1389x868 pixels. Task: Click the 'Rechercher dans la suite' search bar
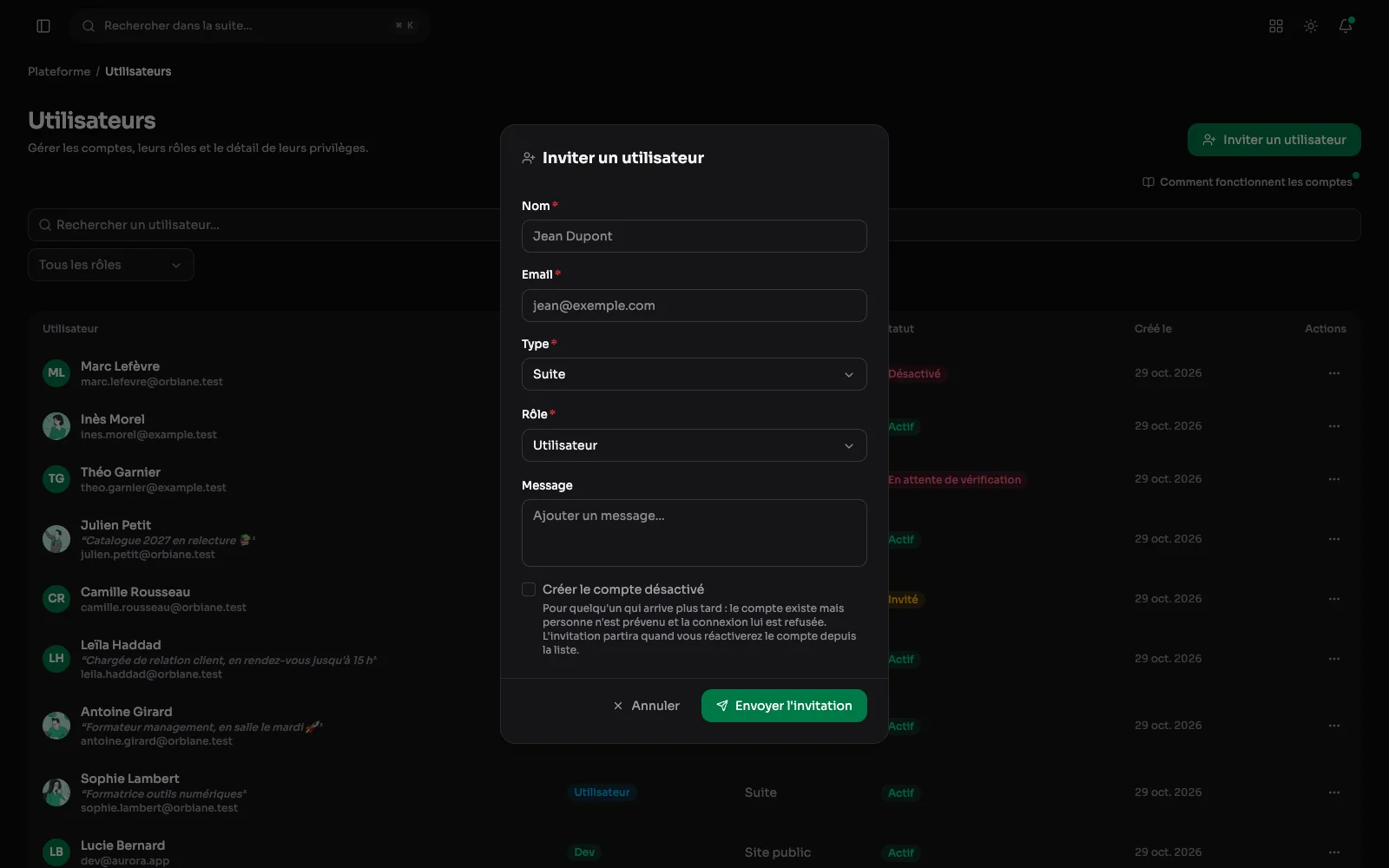(x=250, y=26)
